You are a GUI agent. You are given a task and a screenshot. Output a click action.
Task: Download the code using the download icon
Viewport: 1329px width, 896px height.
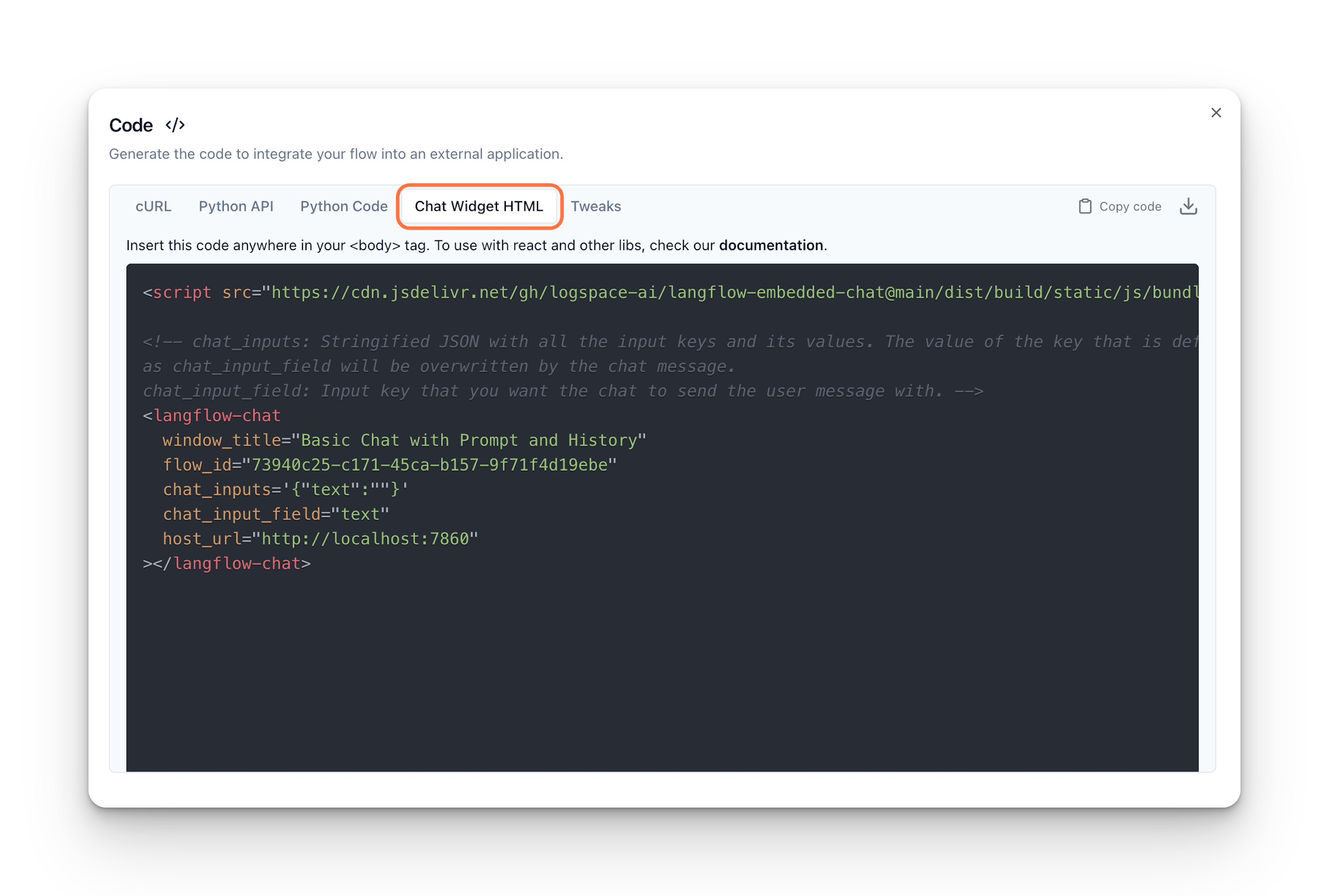point(1188,206)
